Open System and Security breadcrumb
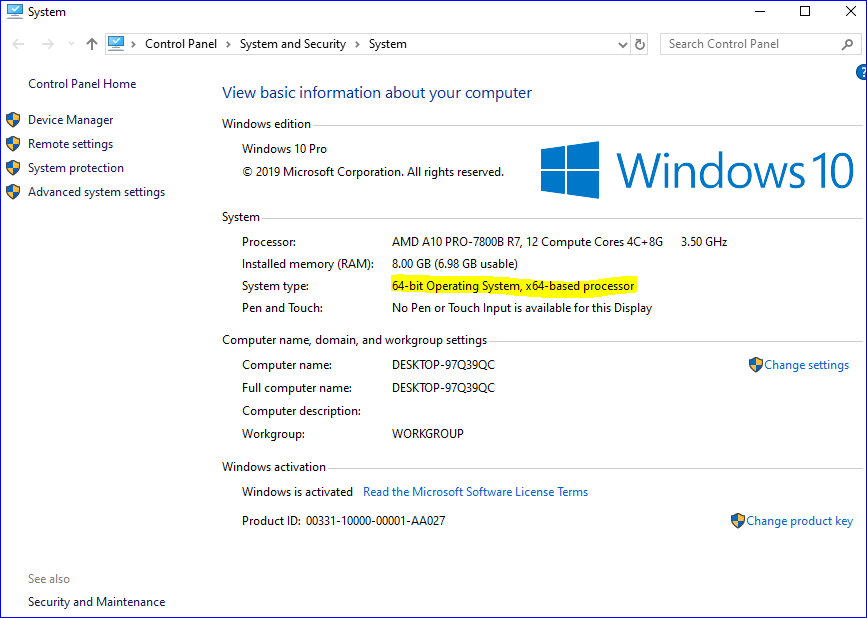The image size is (867, 618). click(293, 44)
